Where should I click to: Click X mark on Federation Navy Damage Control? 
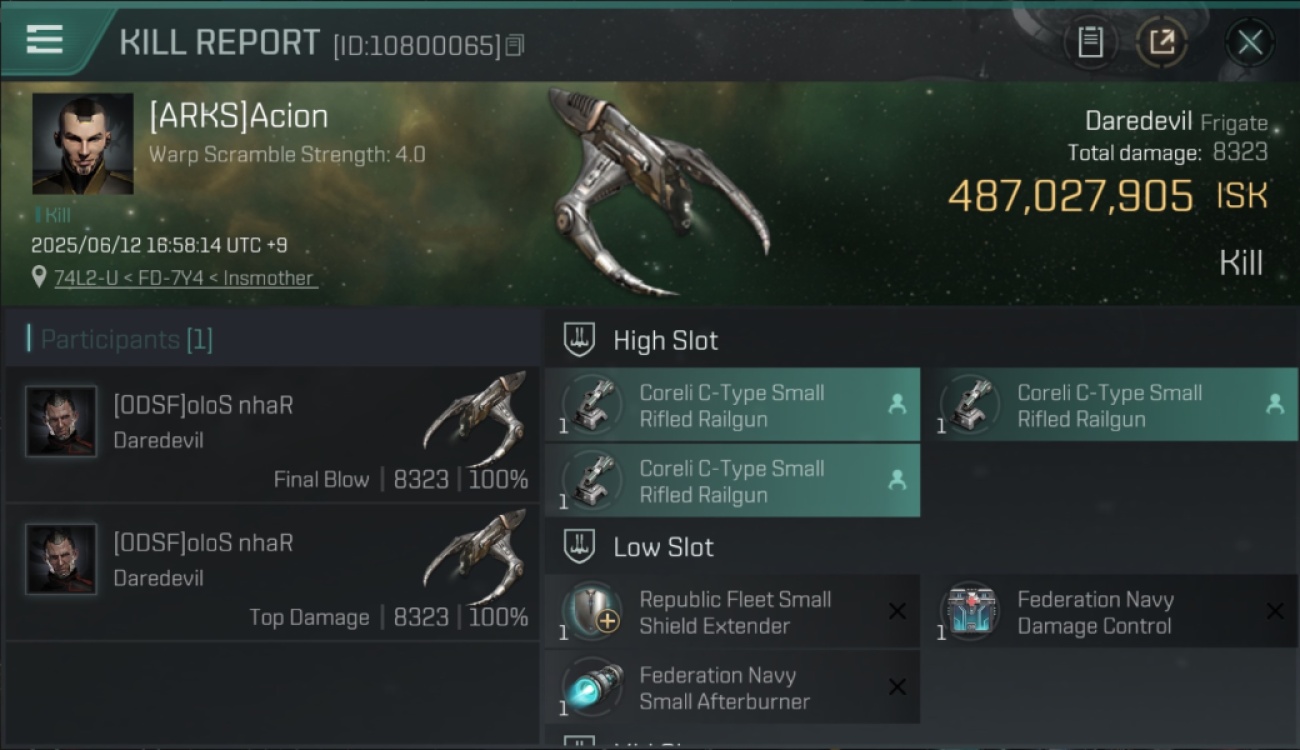[x=1275, y=611]
